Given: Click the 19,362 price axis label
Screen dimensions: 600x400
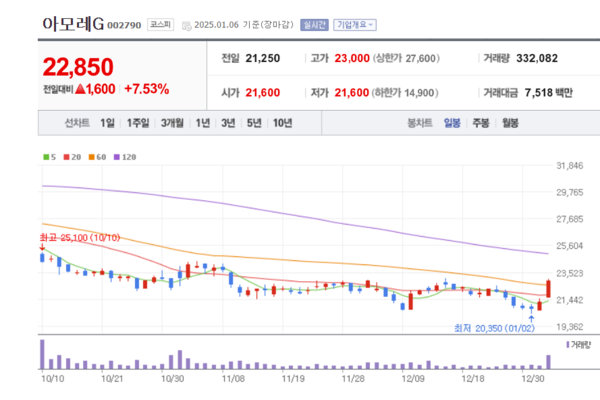Looking at the screenshot, I should (570, 327).
